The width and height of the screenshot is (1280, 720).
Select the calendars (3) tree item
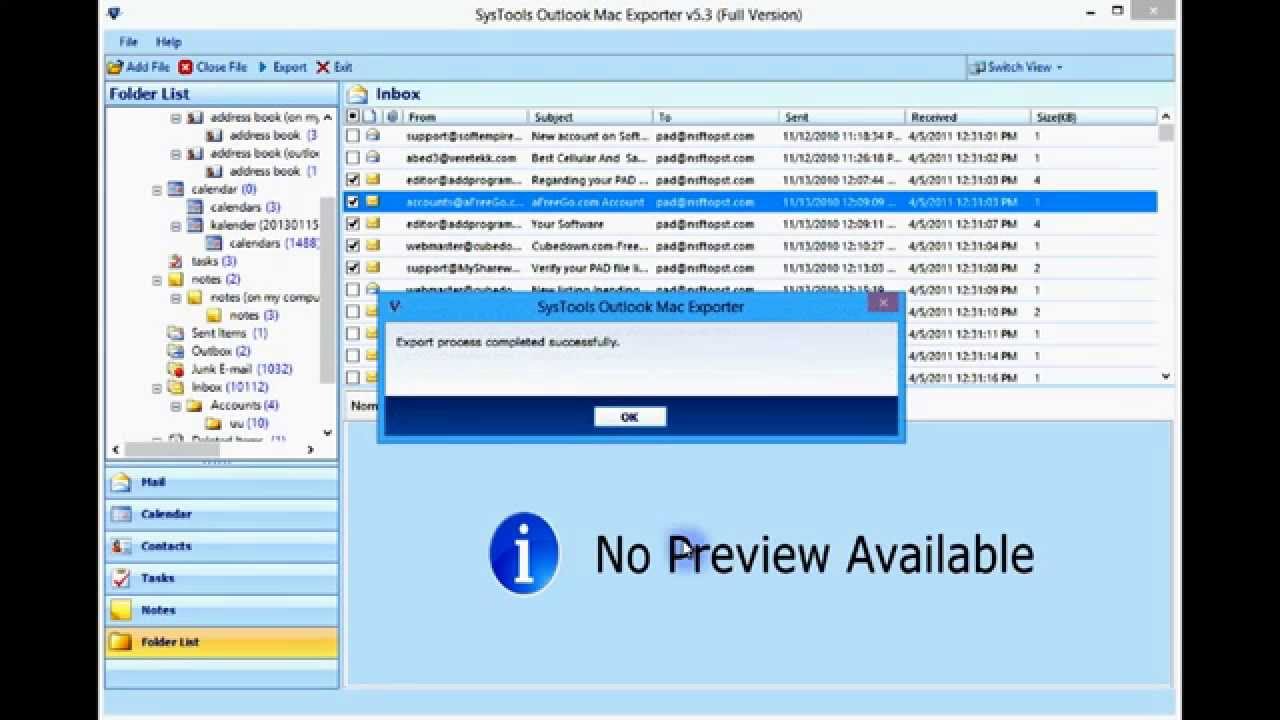[x=245, y=207]
